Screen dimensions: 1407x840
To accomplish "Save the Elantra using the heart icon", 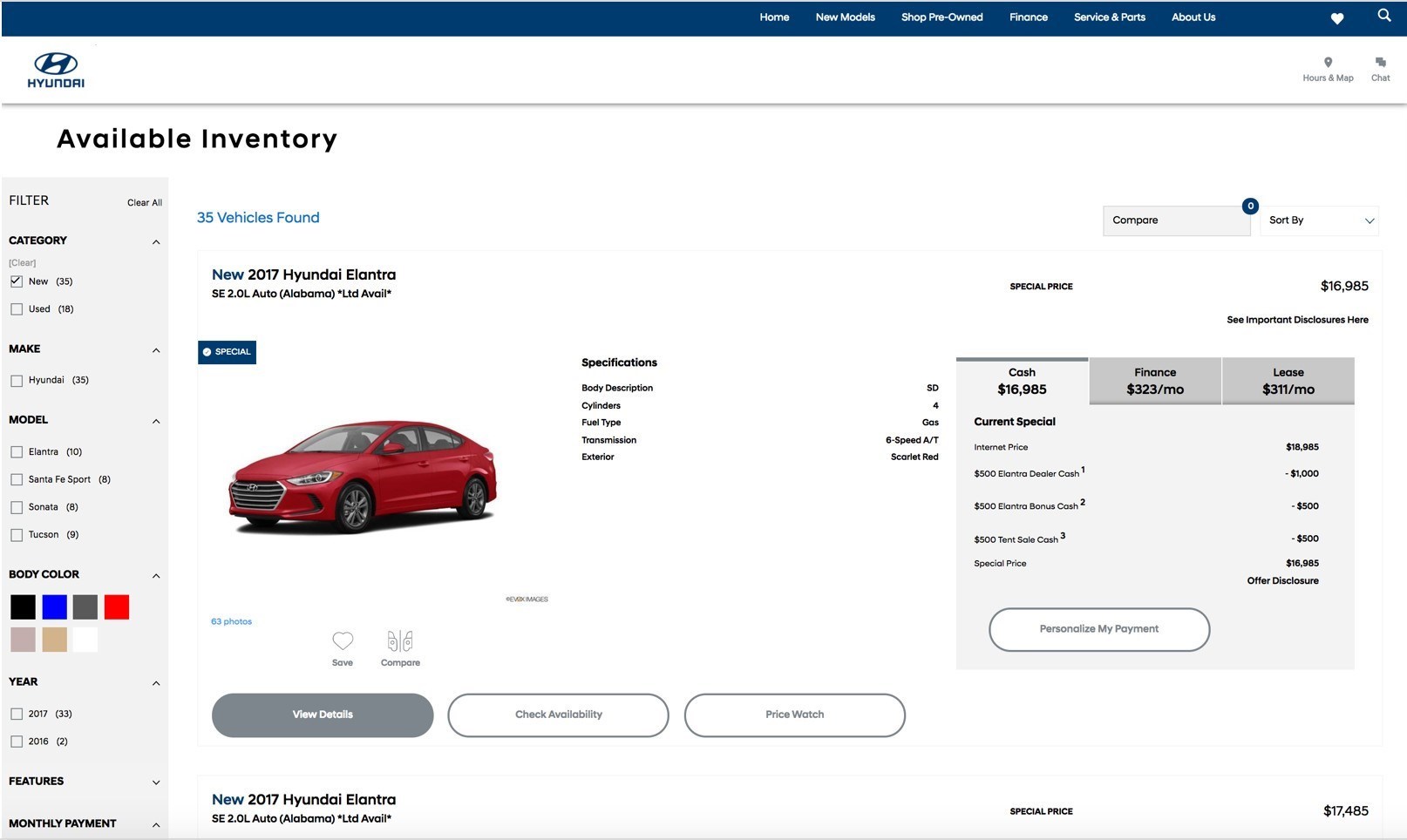I will pyautogui.click(x=342, y=641).
